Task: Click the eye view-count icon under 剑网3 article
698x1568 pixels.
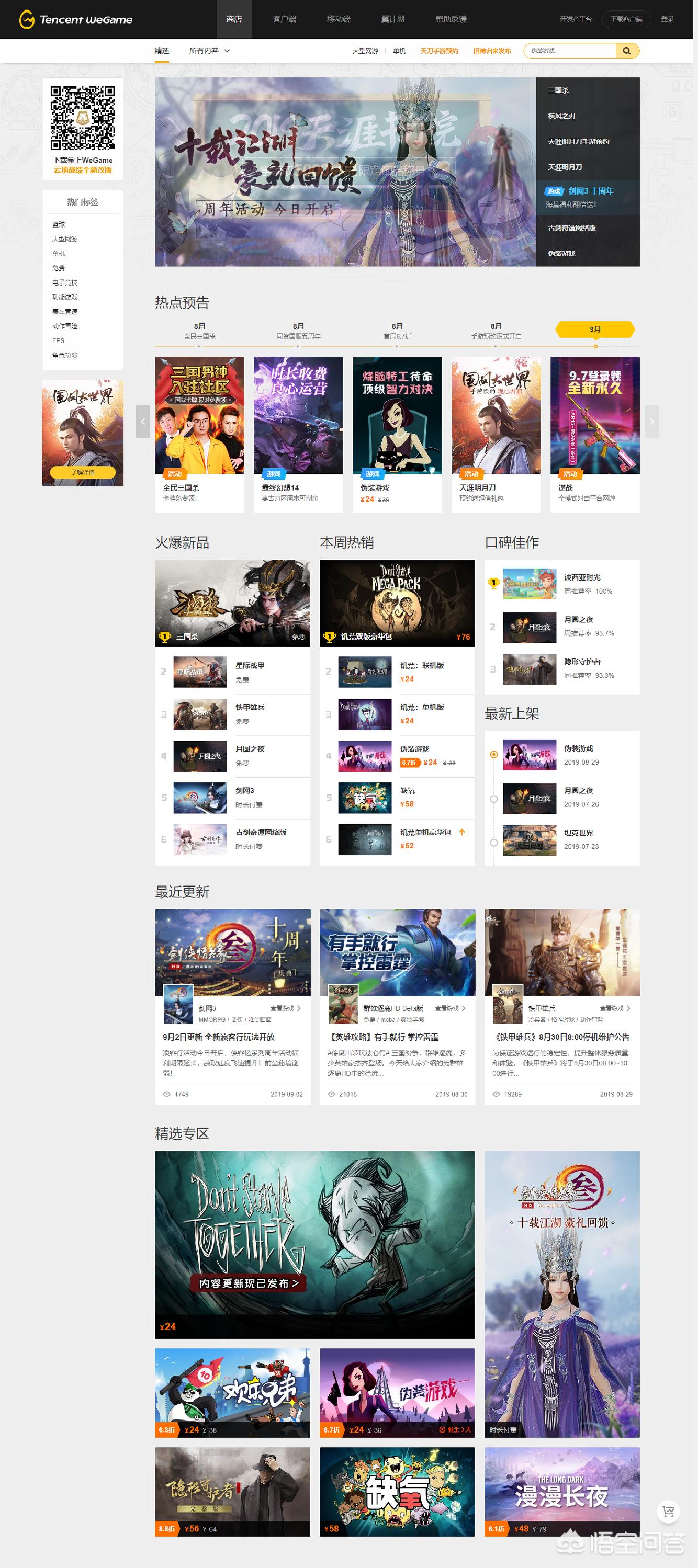Action: 167,1094
